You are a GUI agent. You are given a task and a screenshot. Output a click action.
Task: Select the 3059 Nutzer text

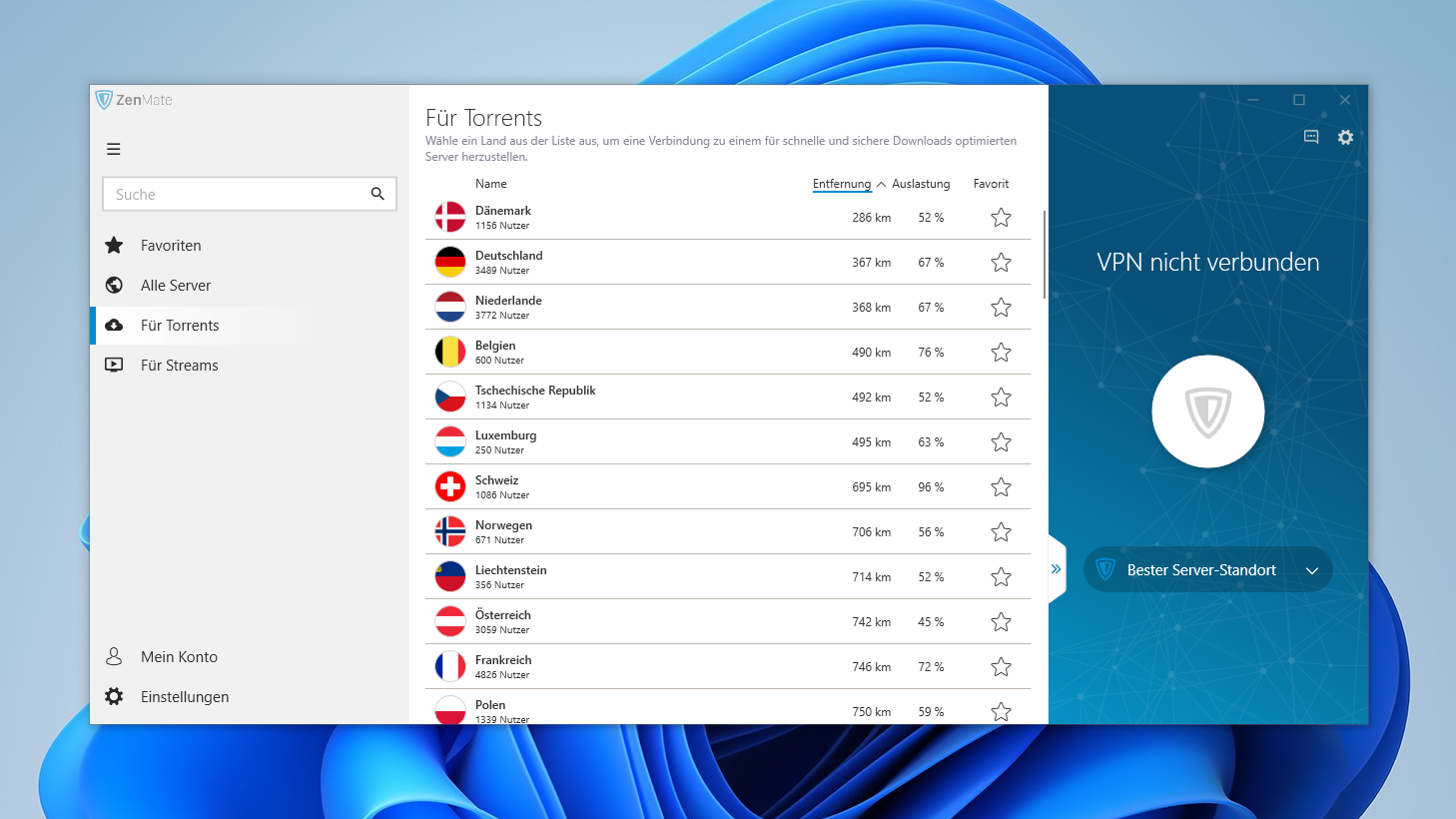502,630
